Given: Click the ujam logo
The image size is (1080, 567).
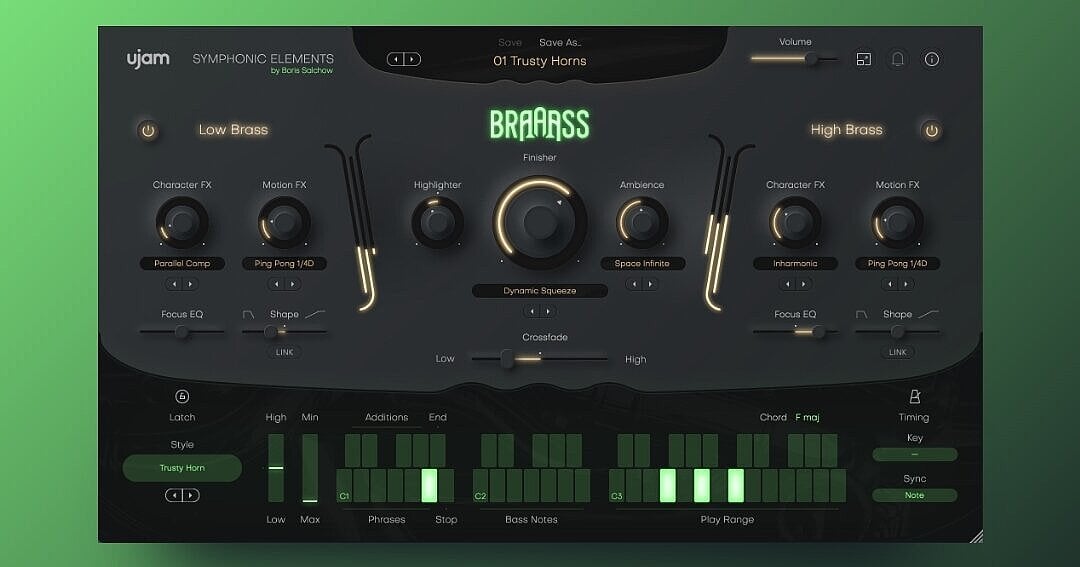Looking at the screenshot, I should point(148,59).
